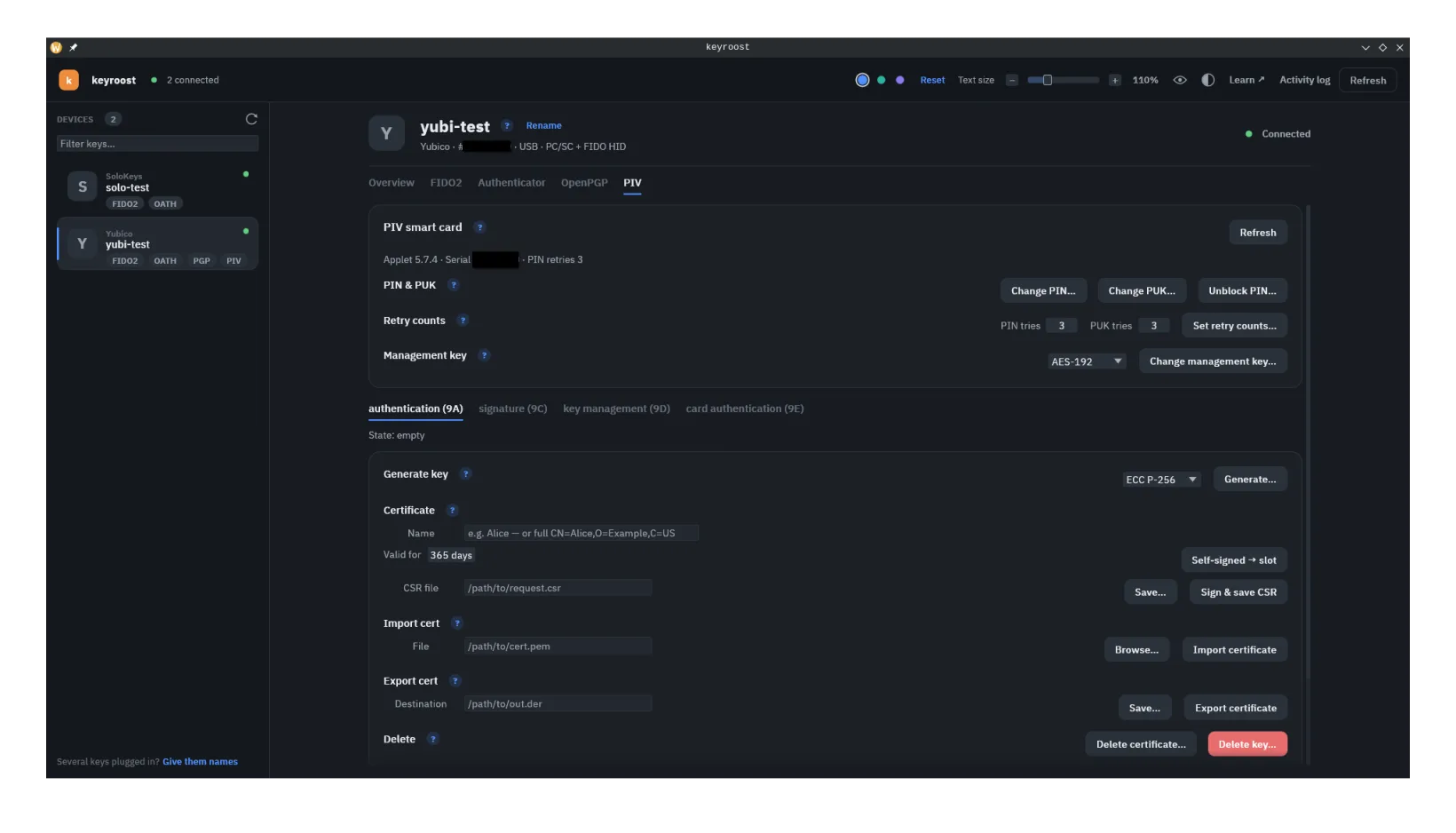Click the refresh devices icon in sidebar
This screenshot has width=1456, height=833.
coord(251,119)
